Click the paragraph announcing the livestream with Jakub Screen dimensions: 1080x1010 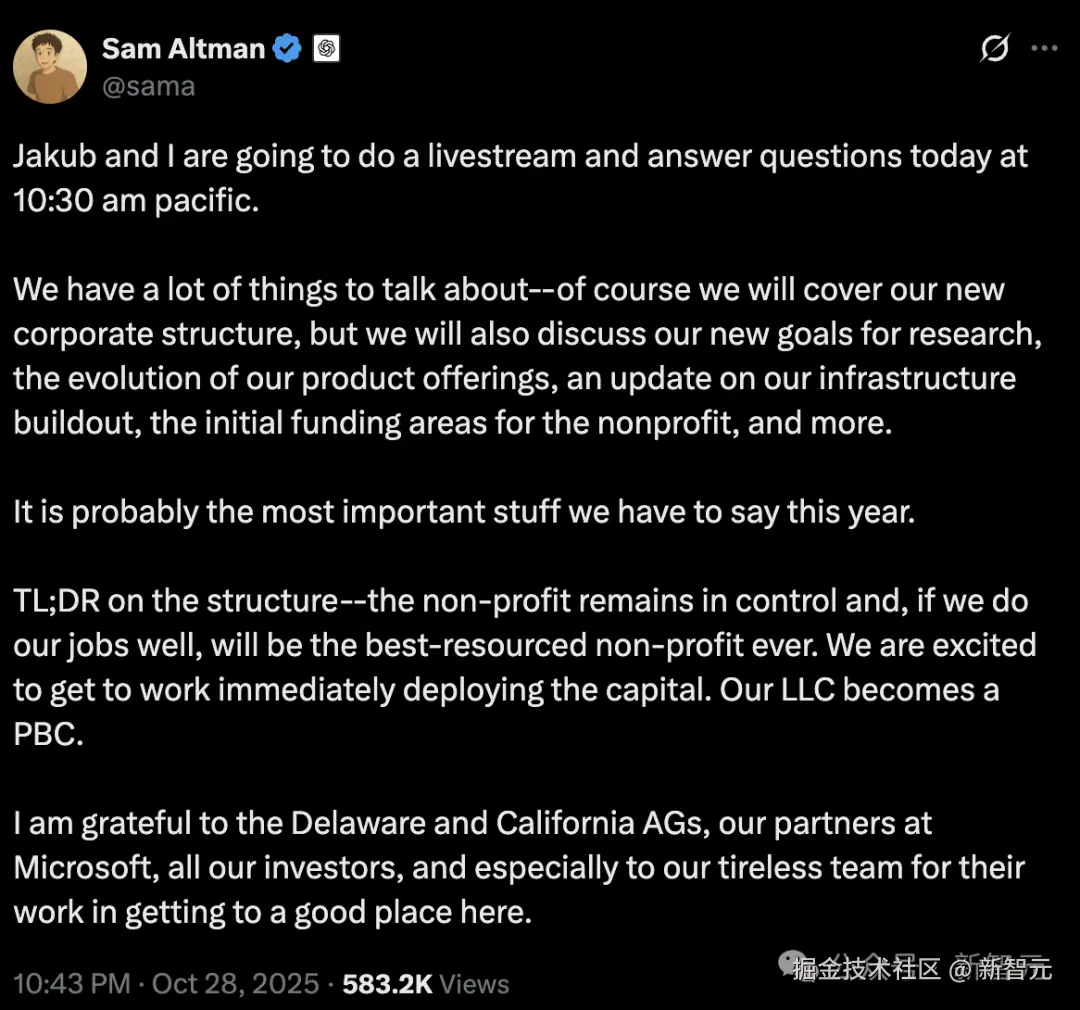(520, 156)
